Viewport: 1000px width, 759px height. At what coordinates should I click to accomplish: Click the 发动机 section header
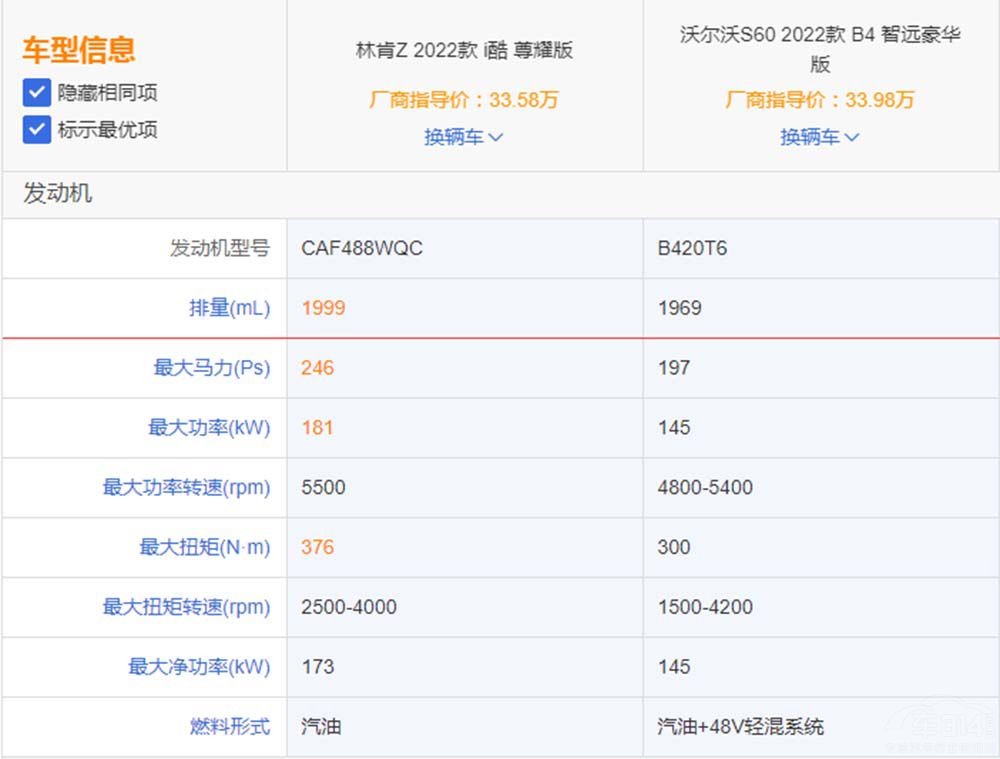(58, 194)
